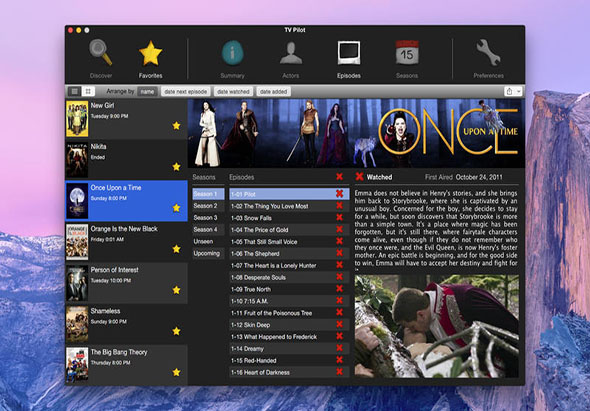Open the Discover magnifier icon
This screenshot has width=590, height=411.
(100, 52)
